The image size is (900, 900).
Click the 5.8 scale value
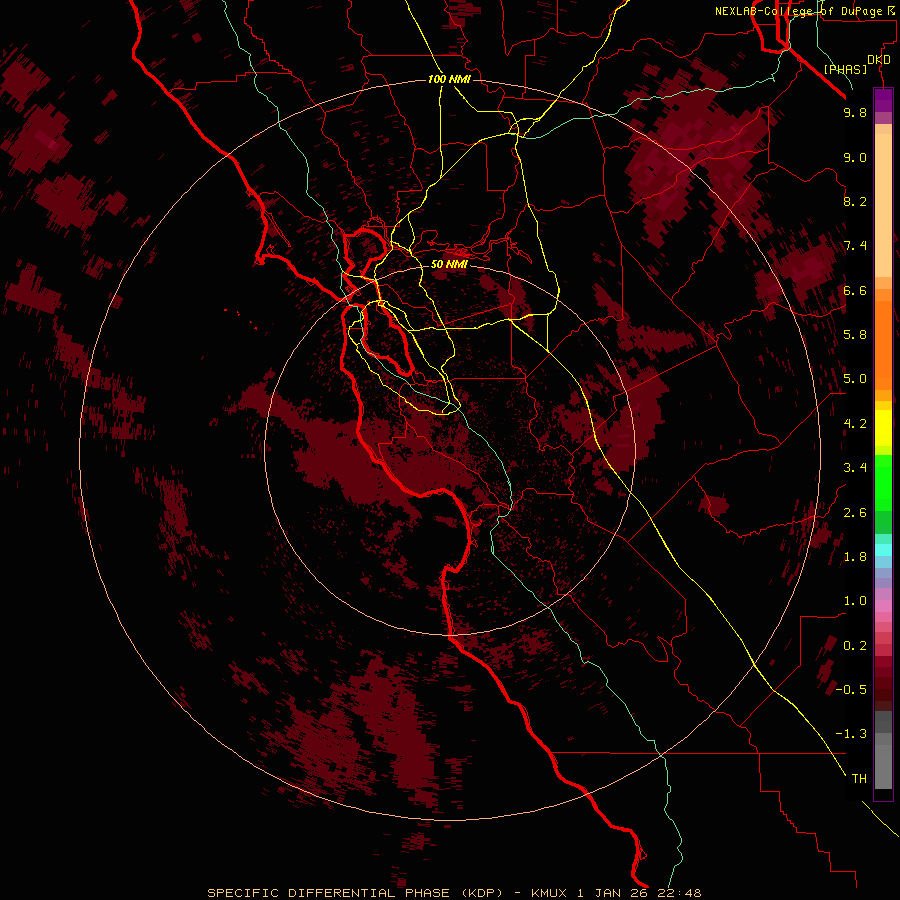pos(855,335)
